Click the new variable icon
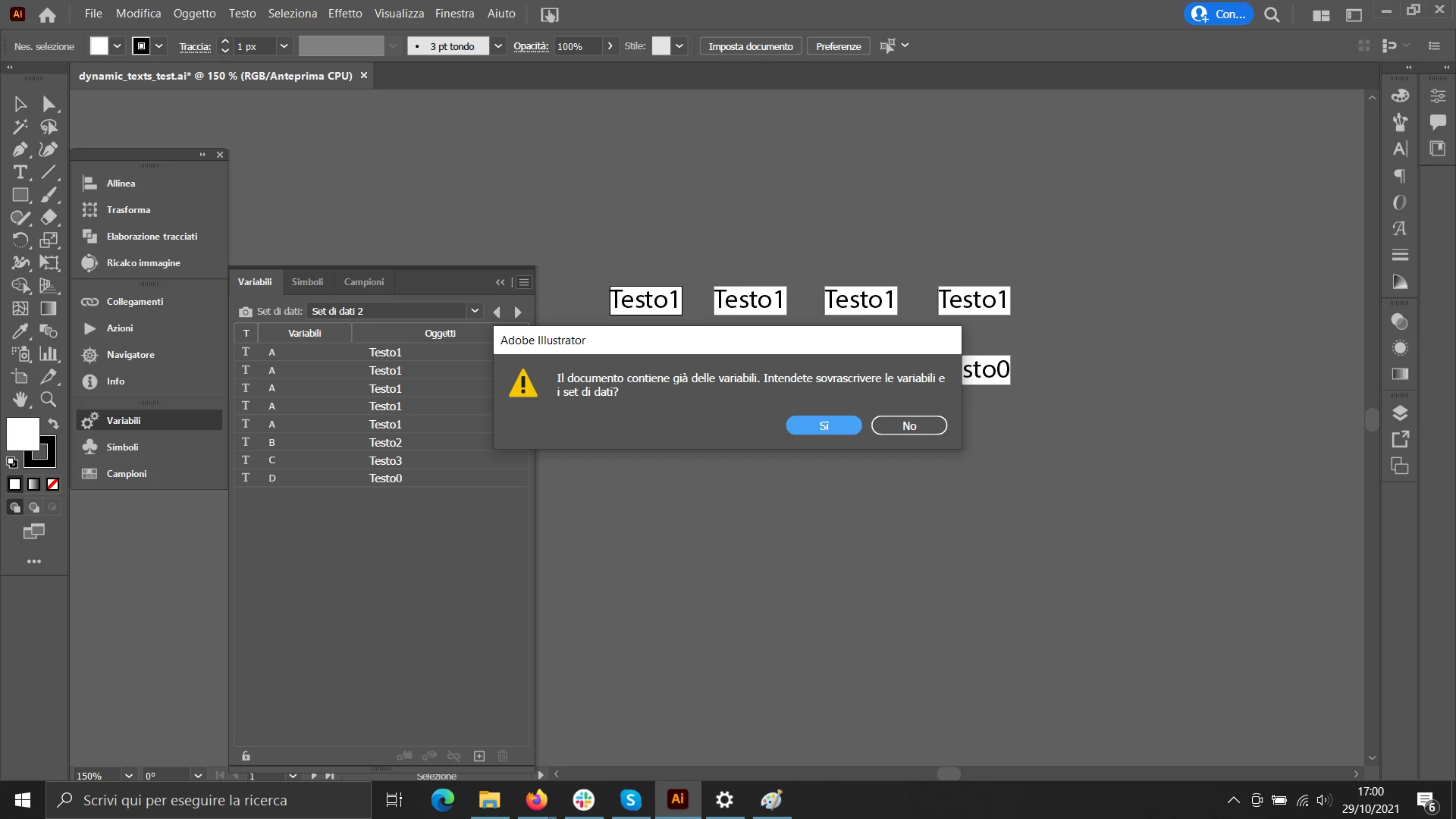 pos(479,756)
